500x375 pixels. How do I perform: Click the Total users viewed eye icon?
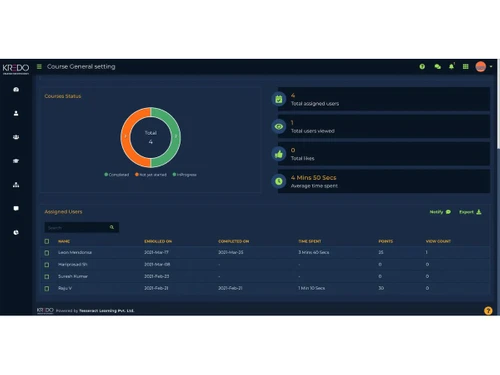pyautogui.click(x=279, y=126)
